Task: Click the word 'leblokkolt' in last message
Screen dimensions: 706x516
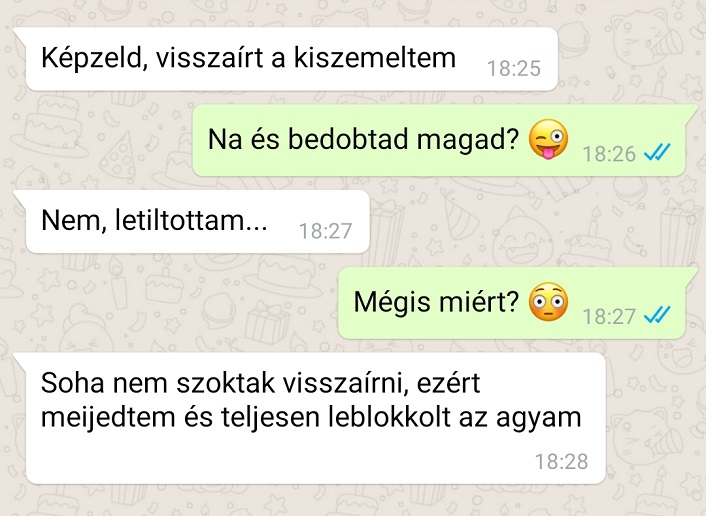Action: (x=389, y=417)
